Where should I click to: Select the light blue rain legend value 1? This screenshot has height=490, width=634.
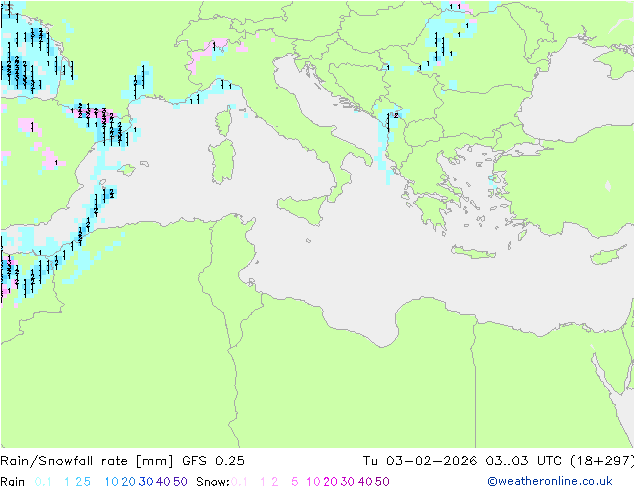click(x=67, y=482)
